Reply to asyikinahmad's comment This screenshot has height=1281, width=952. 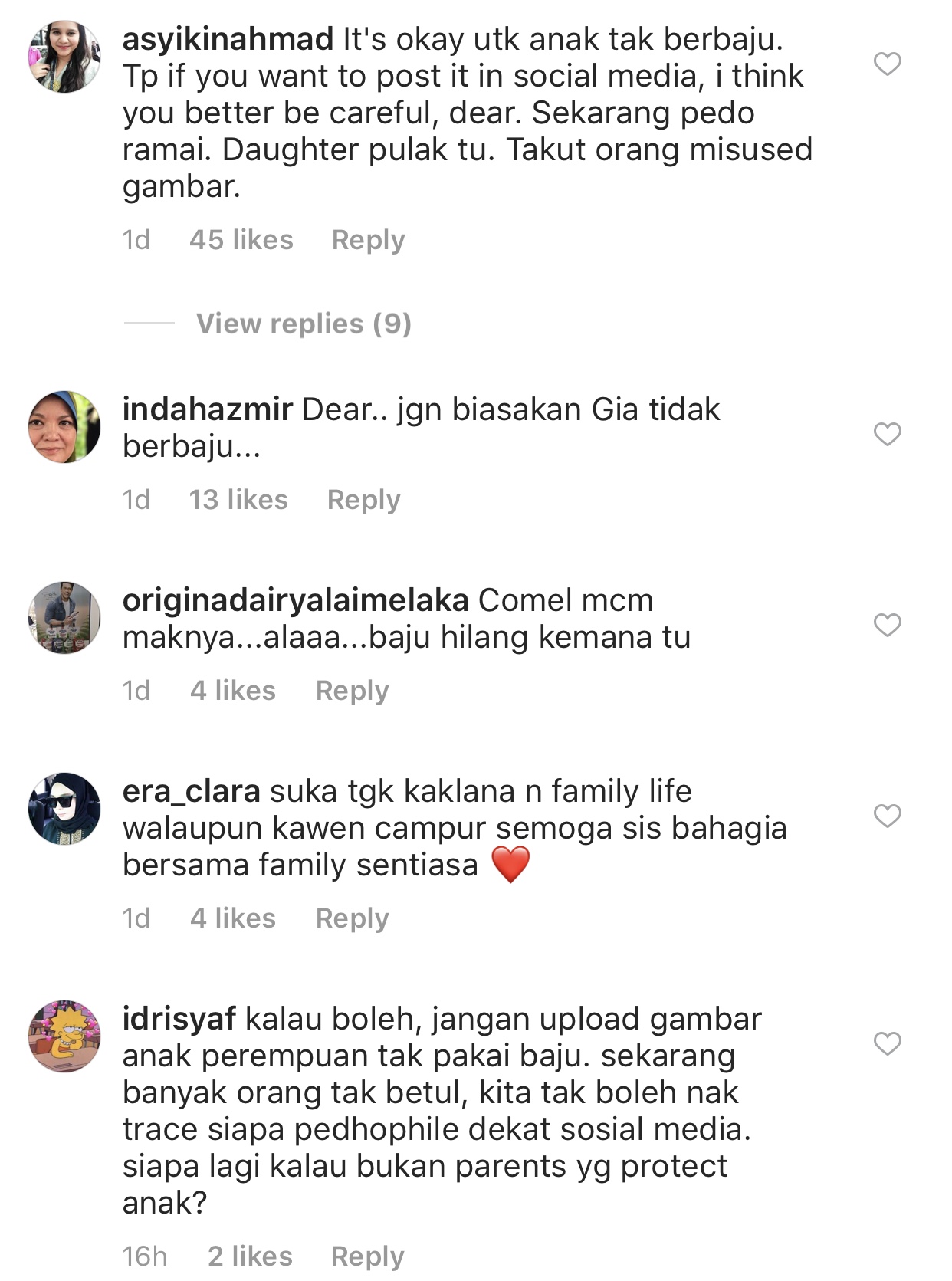tap(368, 240)
